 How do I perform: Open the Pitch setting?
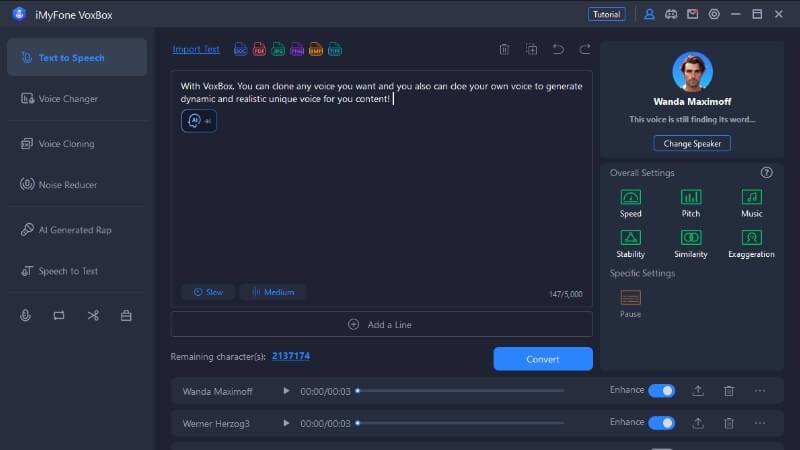click(x=691, y=203)
